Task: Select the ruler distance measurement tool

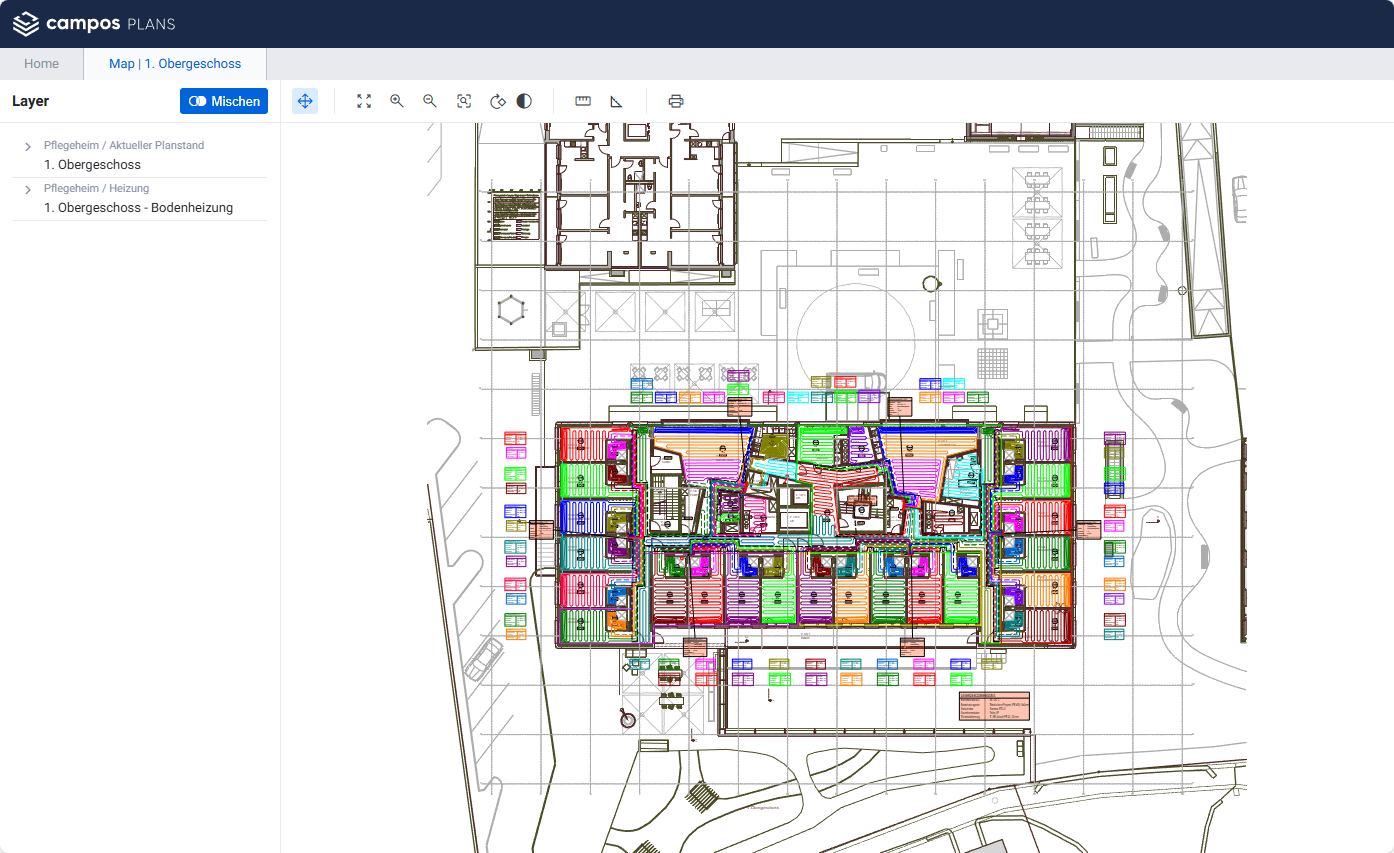Action: (583, 101)
